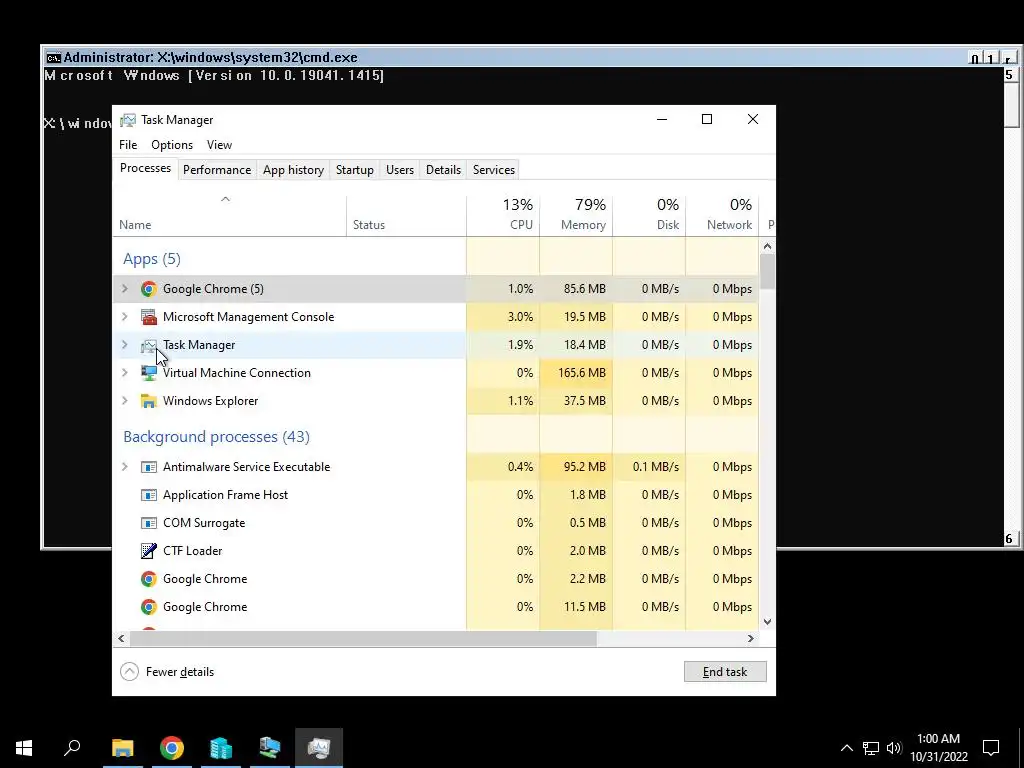Click Chrome icon of the 2.2 MB background process

coord(149,579)
